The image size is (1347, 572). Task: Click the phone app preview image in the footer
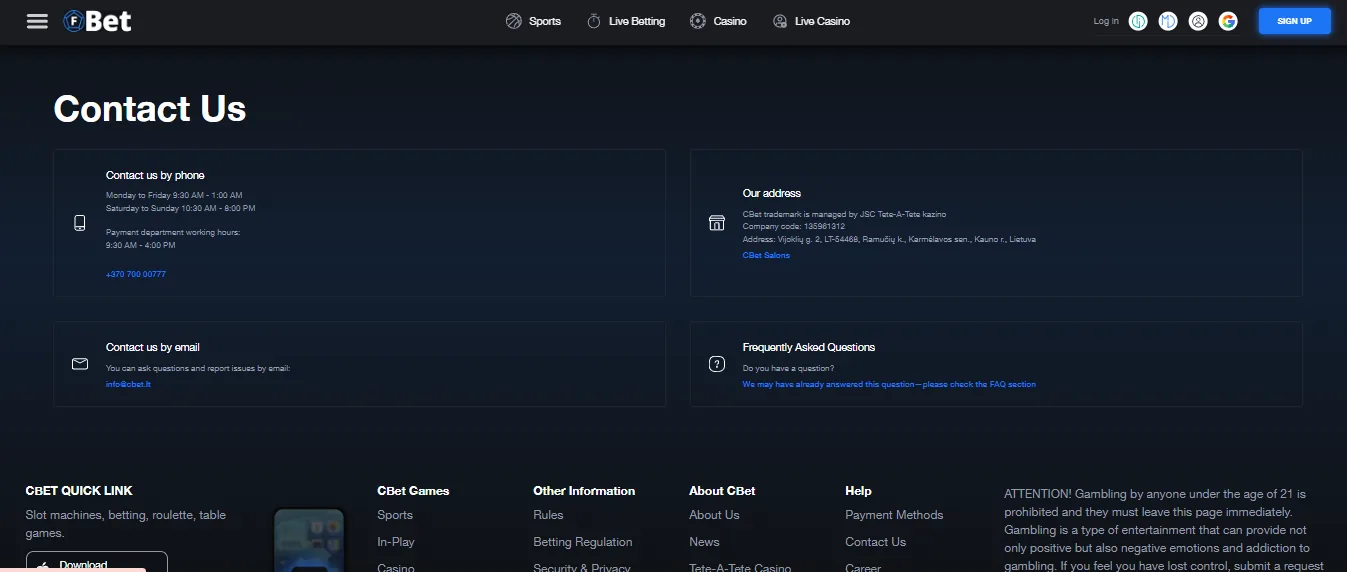click(309, 540)
